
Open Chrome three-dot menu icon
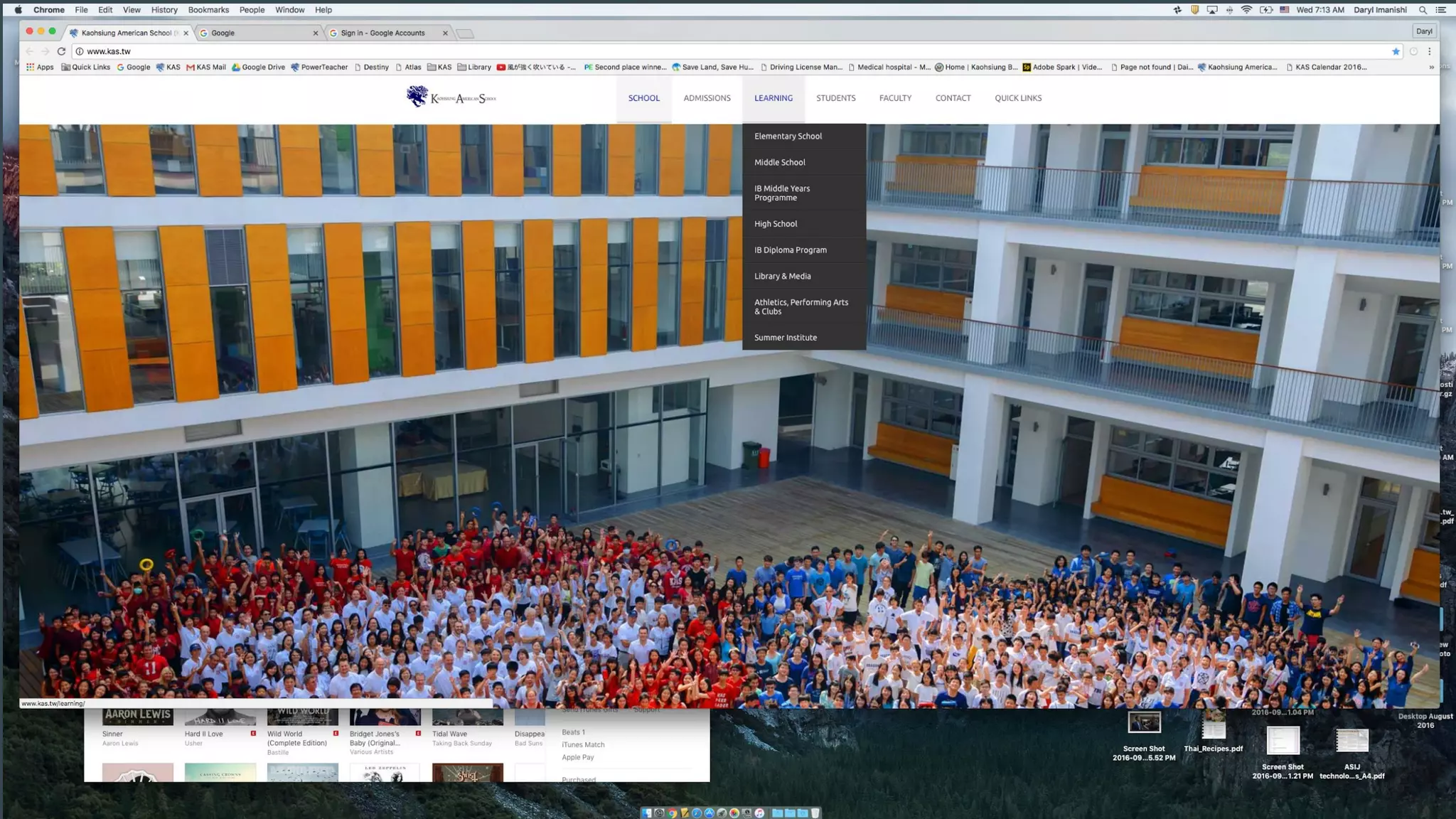tap(1430, 51)
